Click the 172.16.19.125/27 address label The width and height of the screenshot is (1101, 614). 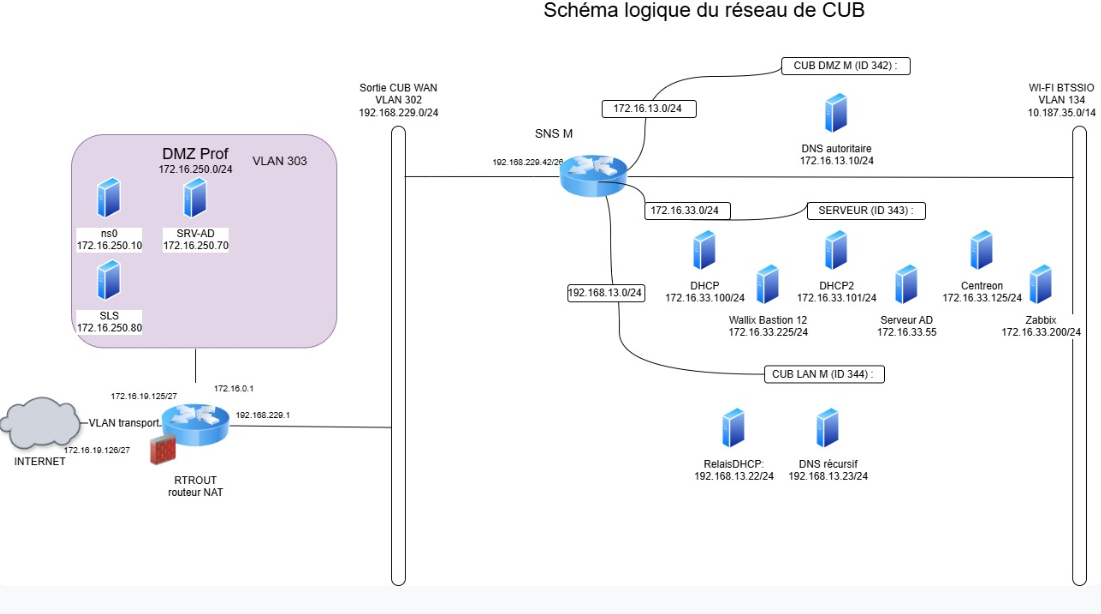[x=144, y=396]
